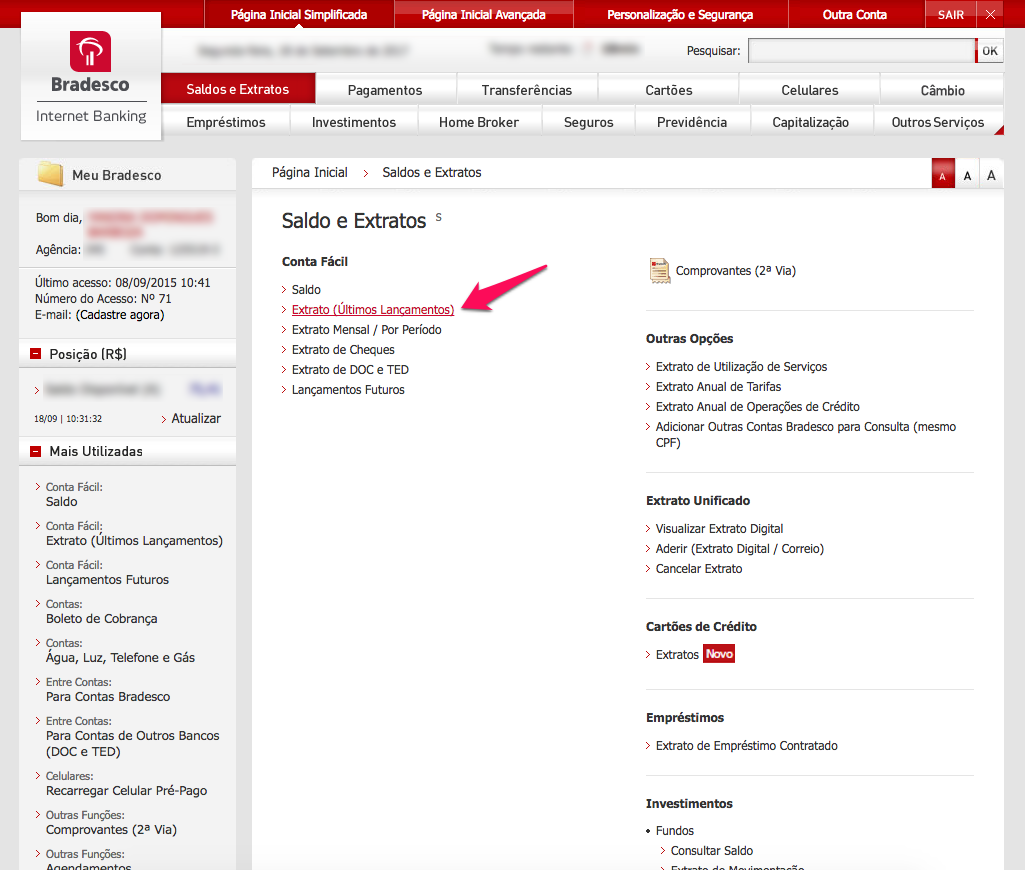Open the Saldos e Extratos menu
This screenshot has width=1025, height=870.
pyautogui.click(x=238, y=89)
